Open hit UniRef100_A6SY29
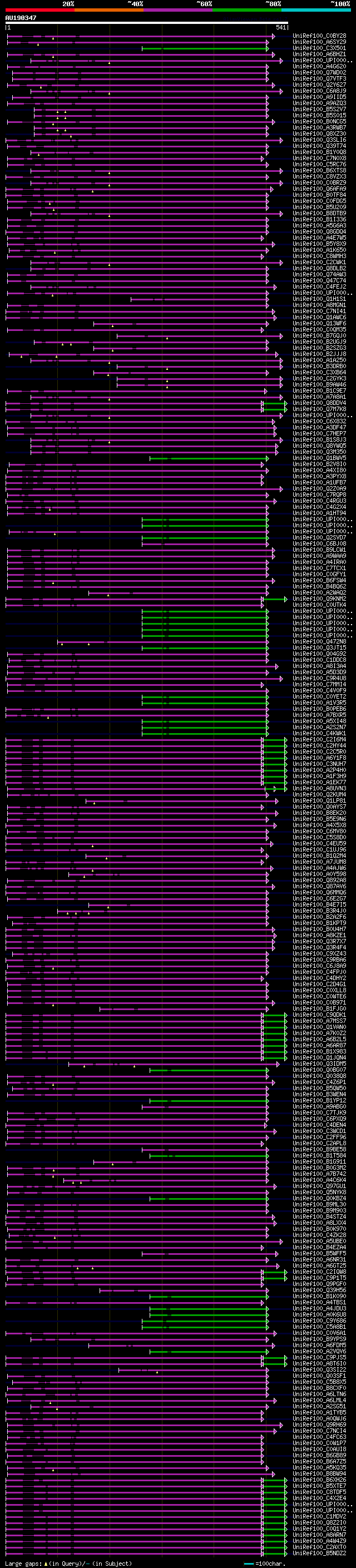The width and height of the screenshot is (356, 1568). point(319,42)
